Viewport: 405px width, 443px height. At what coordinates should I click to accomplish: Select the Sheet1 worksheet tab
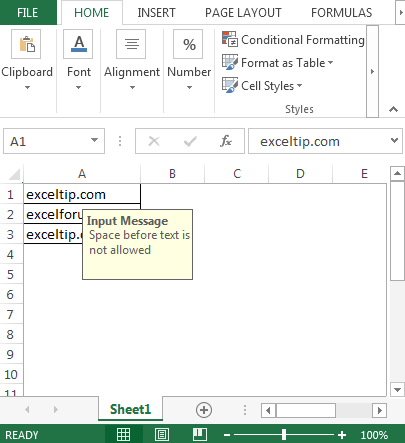pyautogui.click(x=130, y=409)
